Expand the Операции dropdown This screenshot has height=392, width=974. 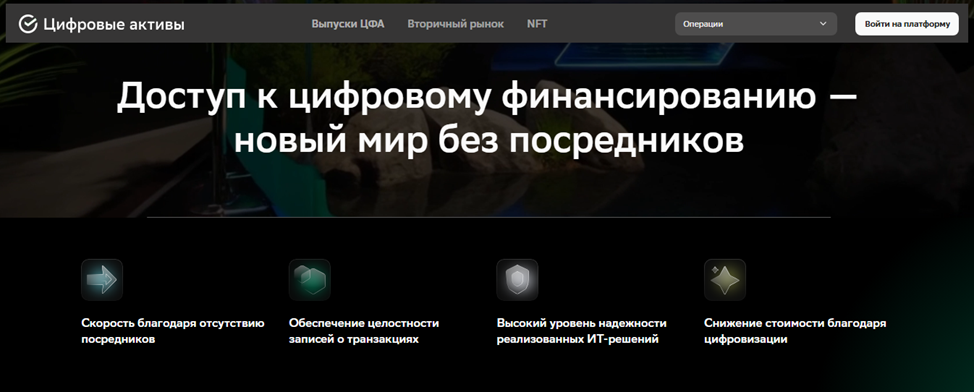(756, 24)
